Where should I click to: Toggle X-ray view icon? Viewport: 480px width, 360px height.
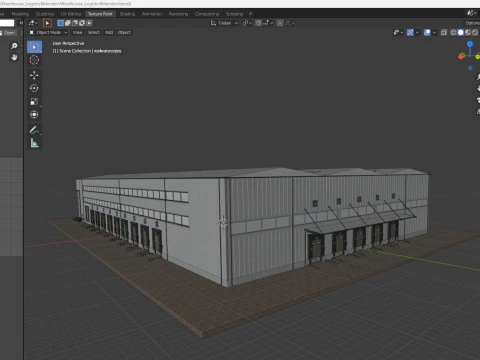(x=444, y=32)
